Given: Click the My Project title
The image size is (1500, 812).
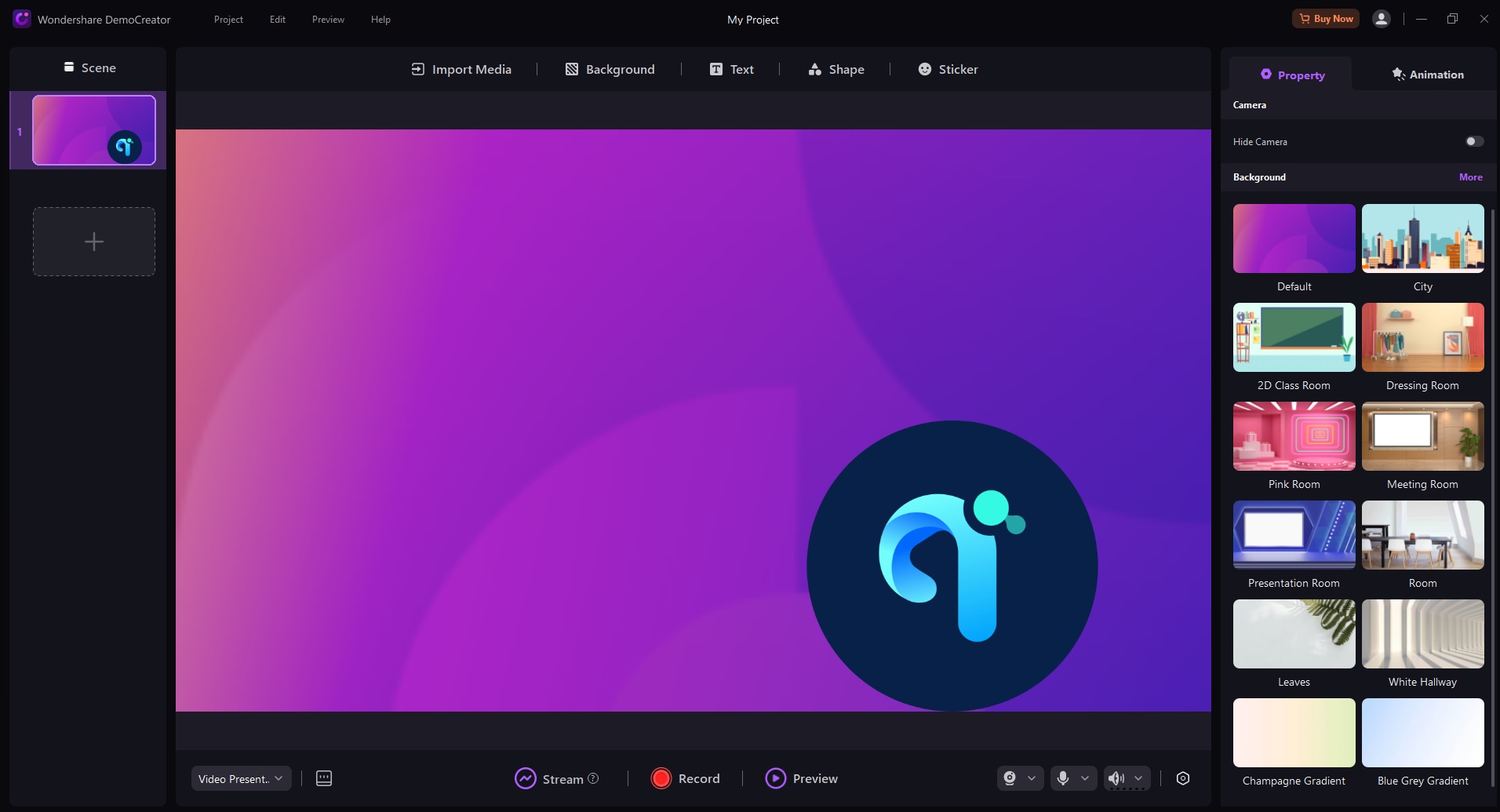Looking at the screenshot, I should point(753,20).
